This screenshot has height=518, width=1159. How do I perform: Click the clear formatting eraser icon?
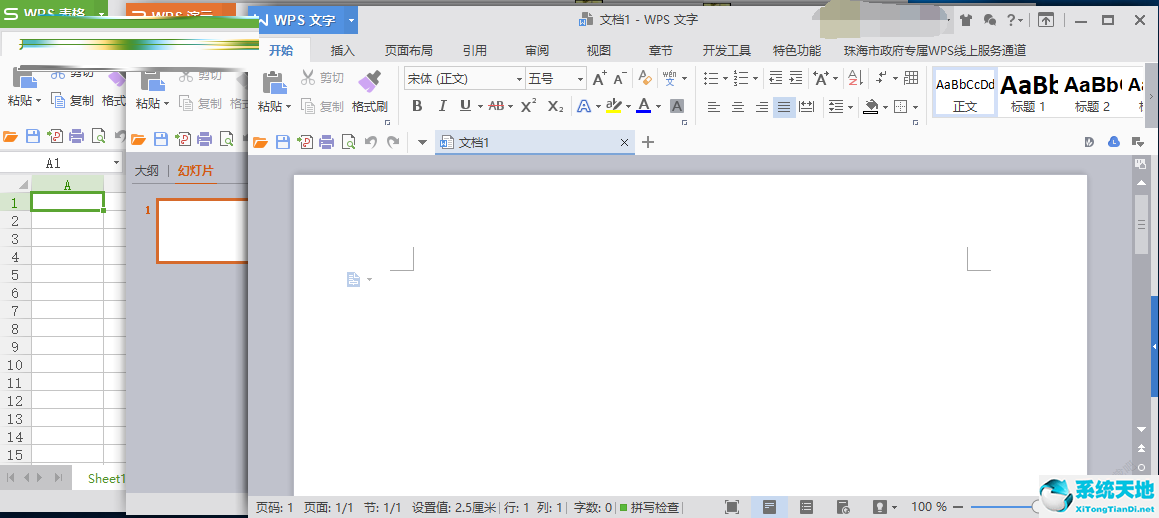(644, 78)
